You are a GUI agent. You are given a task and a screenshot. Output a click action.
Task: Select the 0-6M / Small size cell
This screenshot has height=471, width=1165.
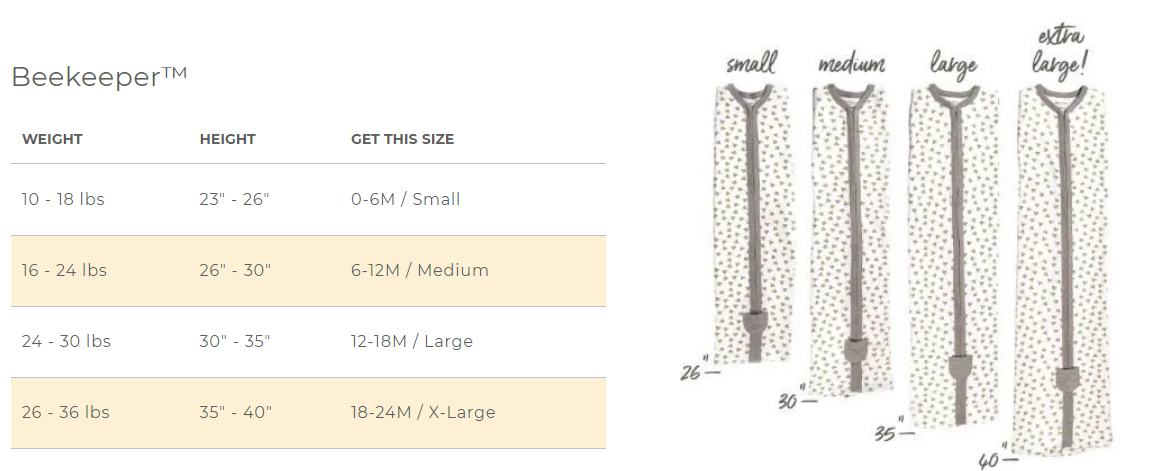(405, 199)
